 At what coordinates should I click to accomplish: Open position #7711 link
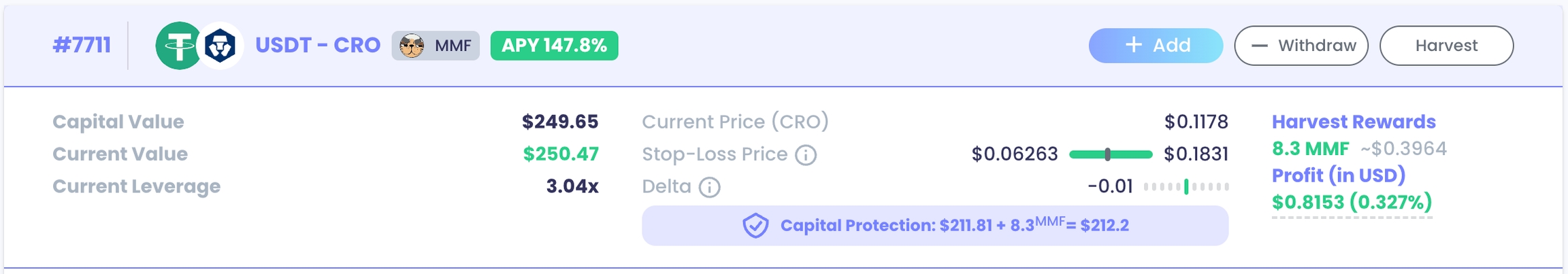(82, 46)
